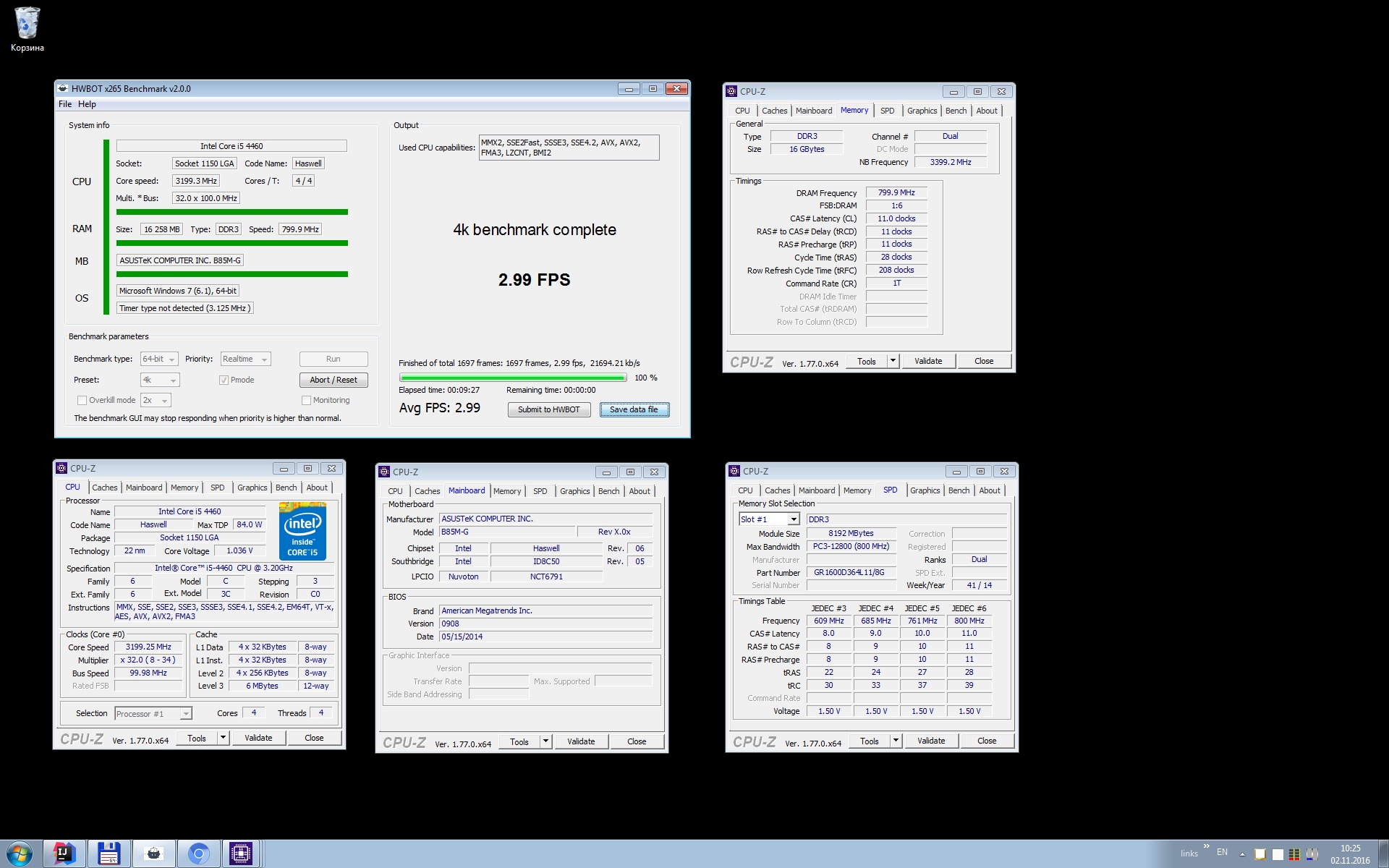Click the Module Size 8192 MBytes value
The image size is (1389, 868).
tap(851, 533)
